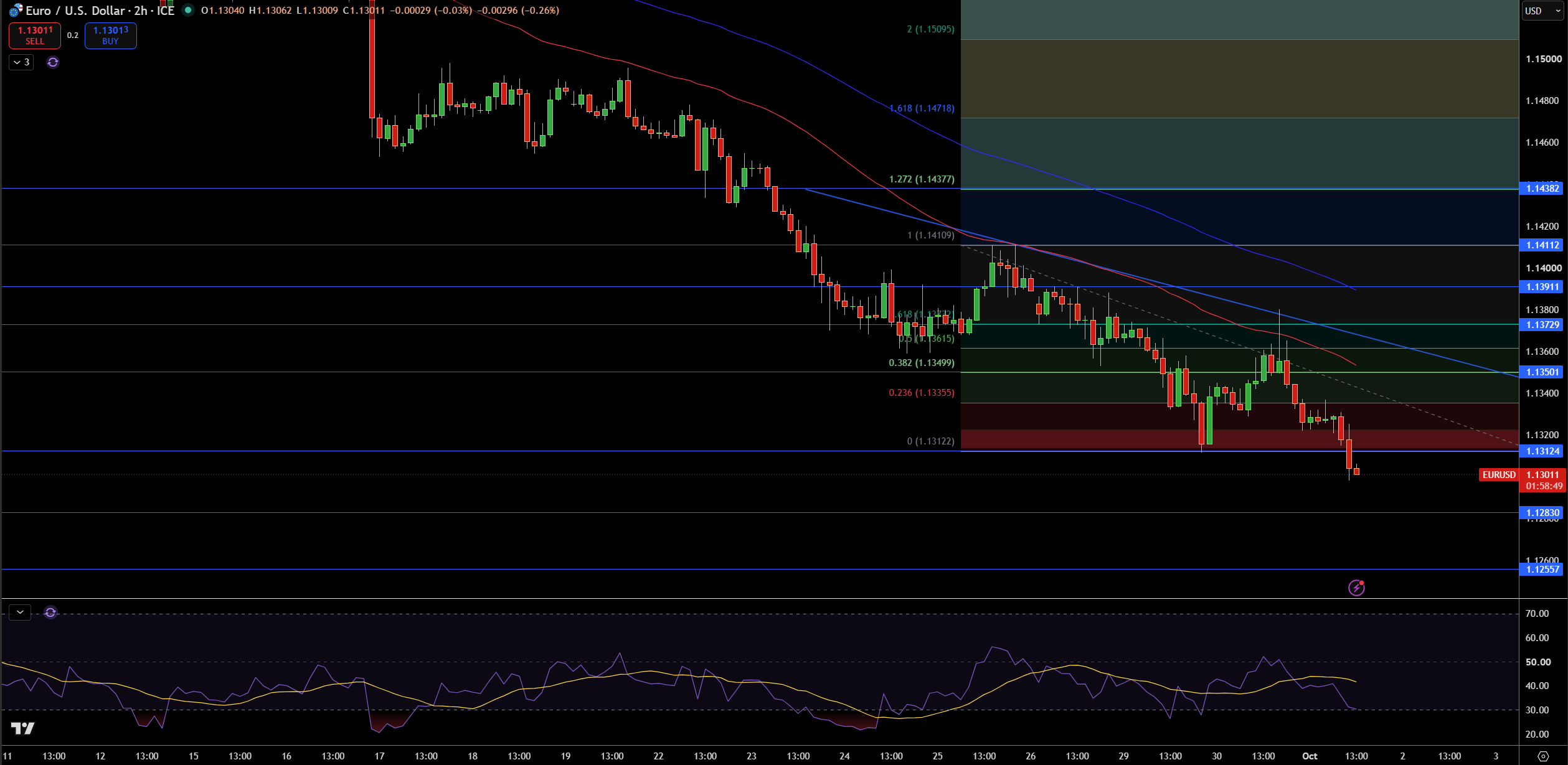This screenshot has height=765, width=1568.
Task: Click the SELL 1.13011 button
Action: pyautogui.click(x=35, y=35)
